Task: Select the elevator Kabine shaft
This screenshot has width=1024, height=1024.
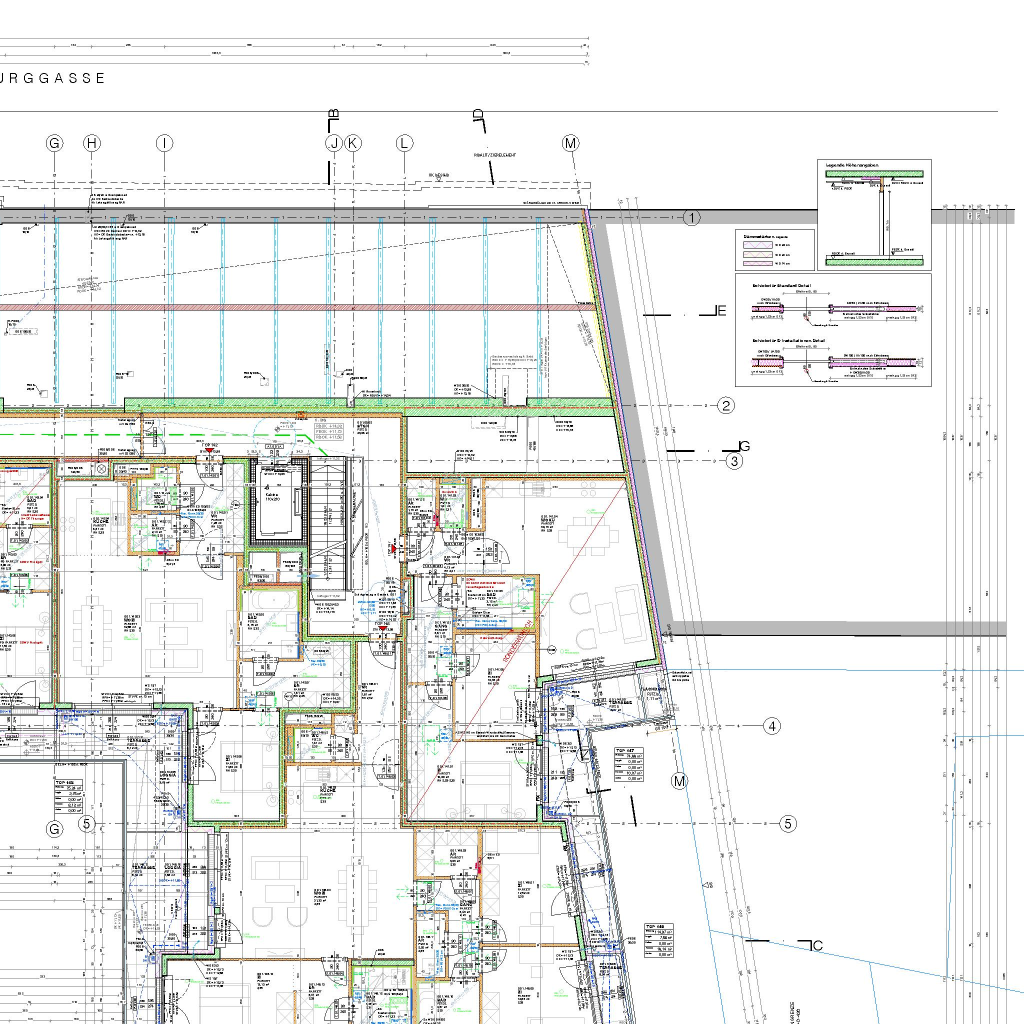Action: [x=274, y=504]
